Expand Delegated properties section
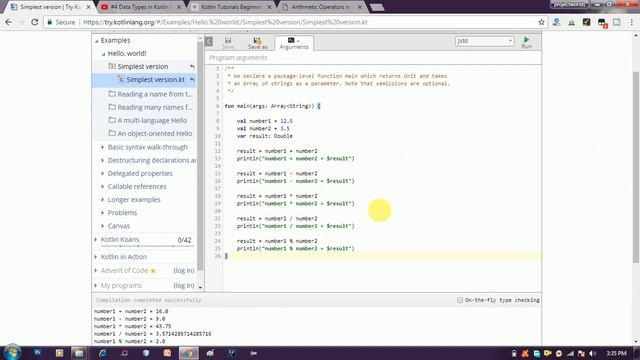Screen dimensions: 640x360 [x=102, y=173]
